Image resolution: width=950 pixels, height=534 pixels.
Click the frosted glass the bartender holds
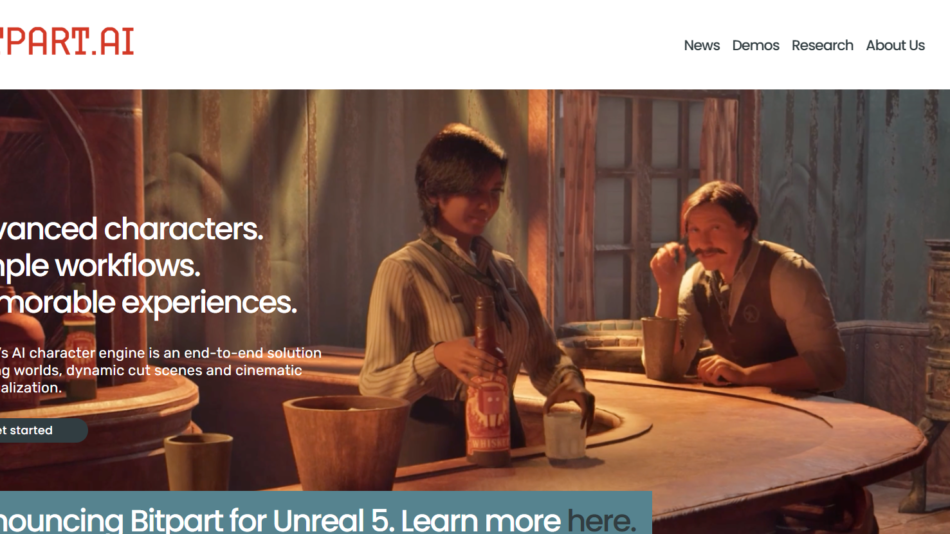click(564, 435)
